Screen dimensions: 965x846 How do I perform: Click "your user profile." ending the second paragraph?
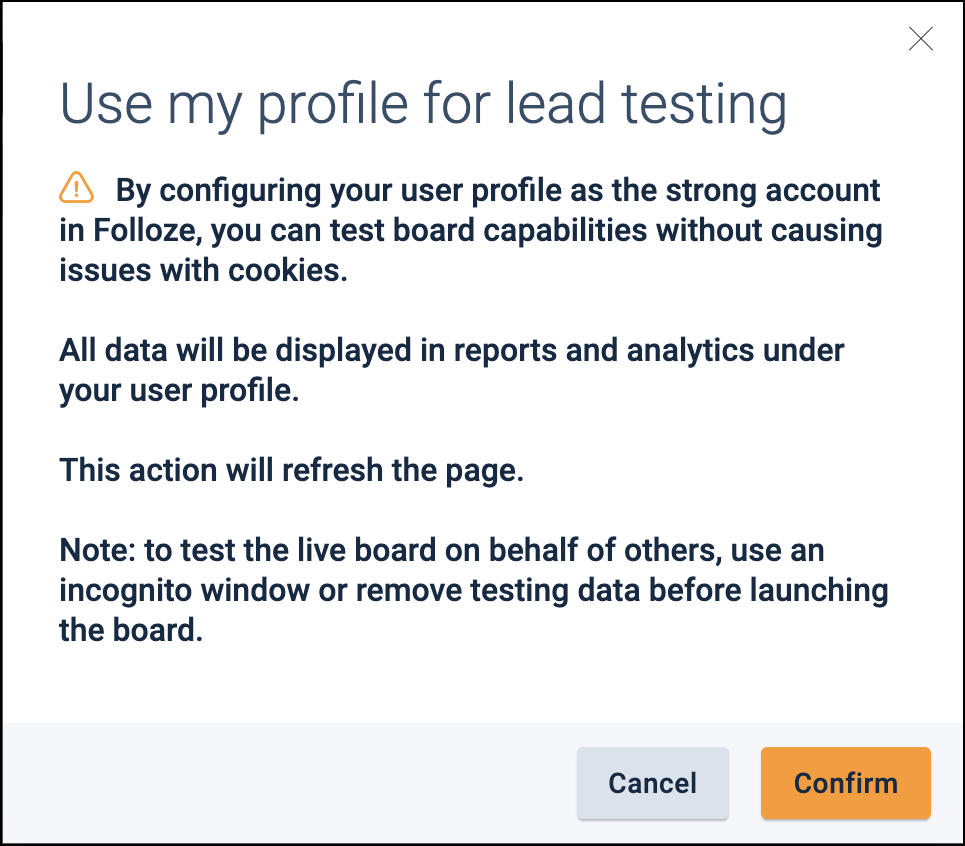pos(179,391)
